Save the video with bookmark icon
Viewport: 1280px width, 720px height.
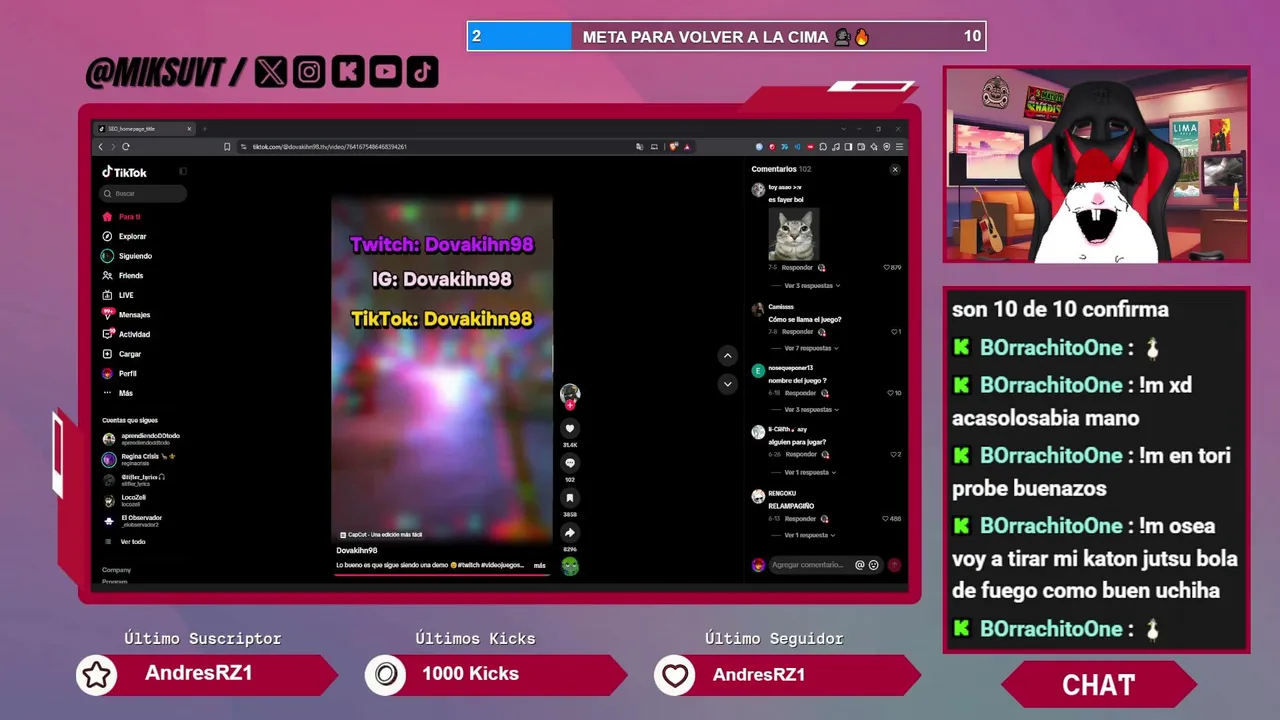(x=570, y=498)
